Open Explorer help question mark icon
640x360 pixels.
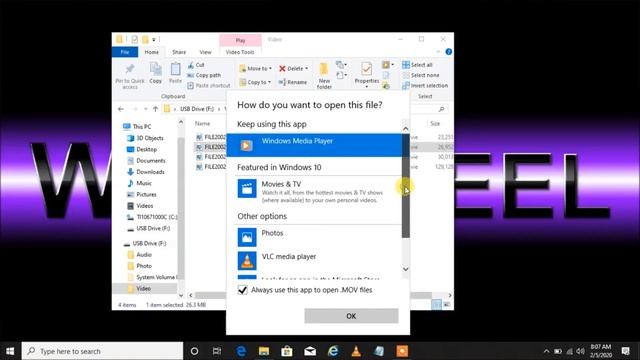449,52
